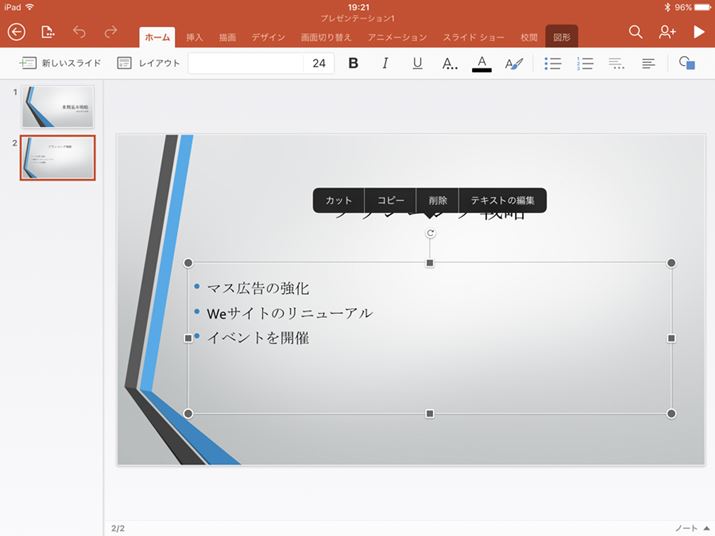
Task: Undo the last action
Action: [x=79, y=32]
